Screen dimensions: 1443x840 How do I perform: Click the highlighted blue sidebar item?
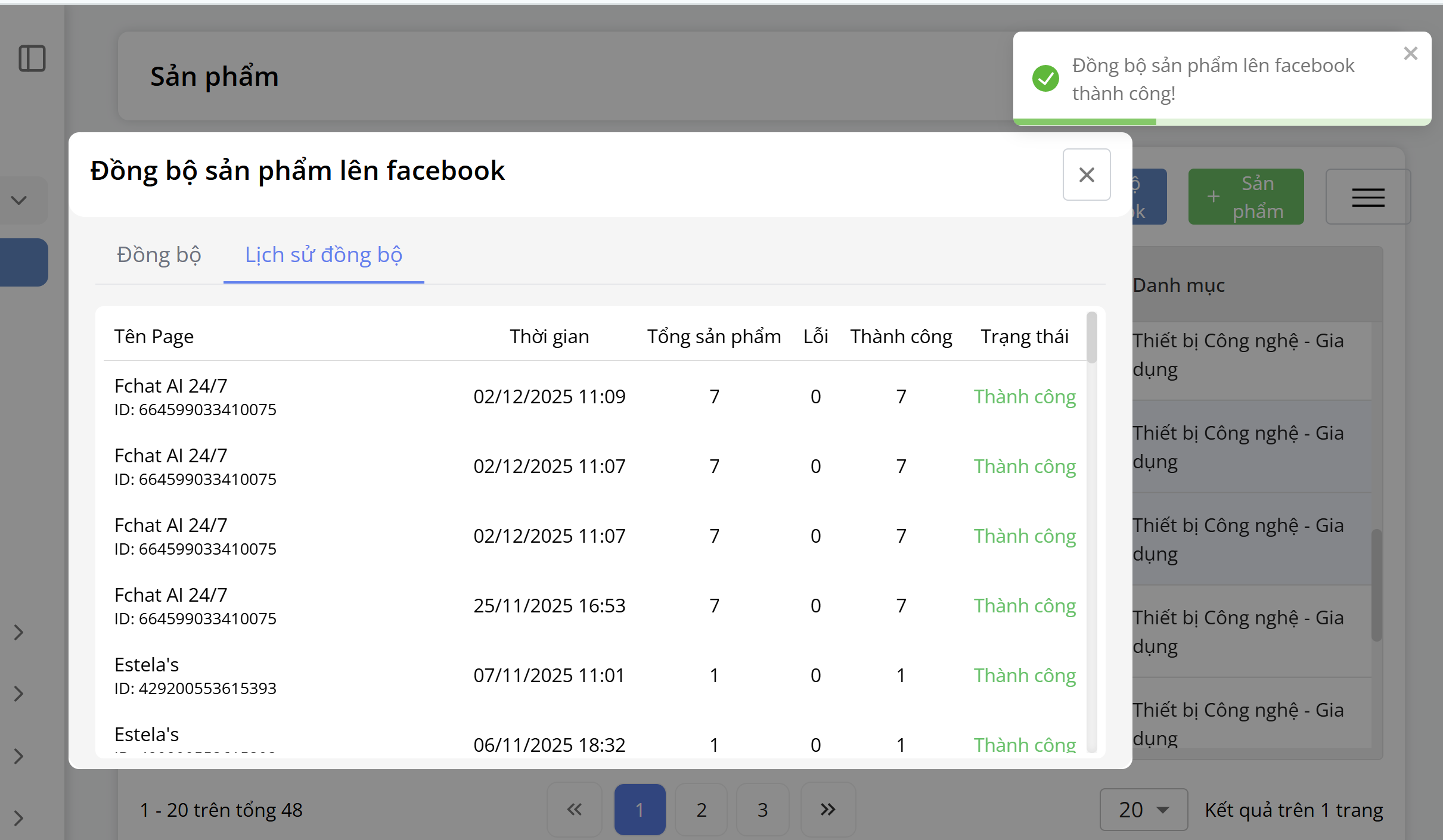pyautogui.click(x=23, y=262)
